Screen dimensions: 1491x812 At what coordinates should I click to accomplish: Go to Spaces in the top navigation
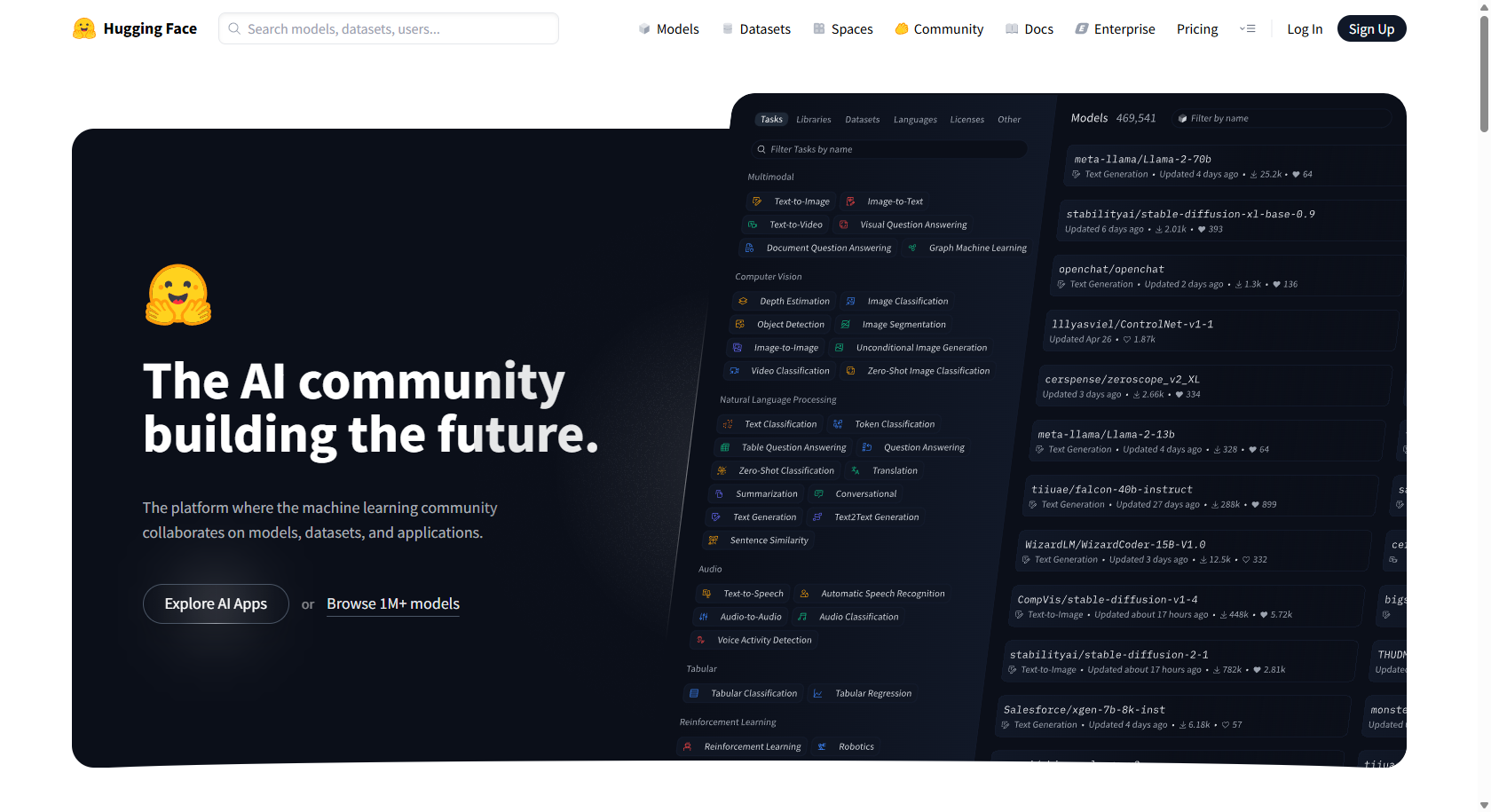843,28
